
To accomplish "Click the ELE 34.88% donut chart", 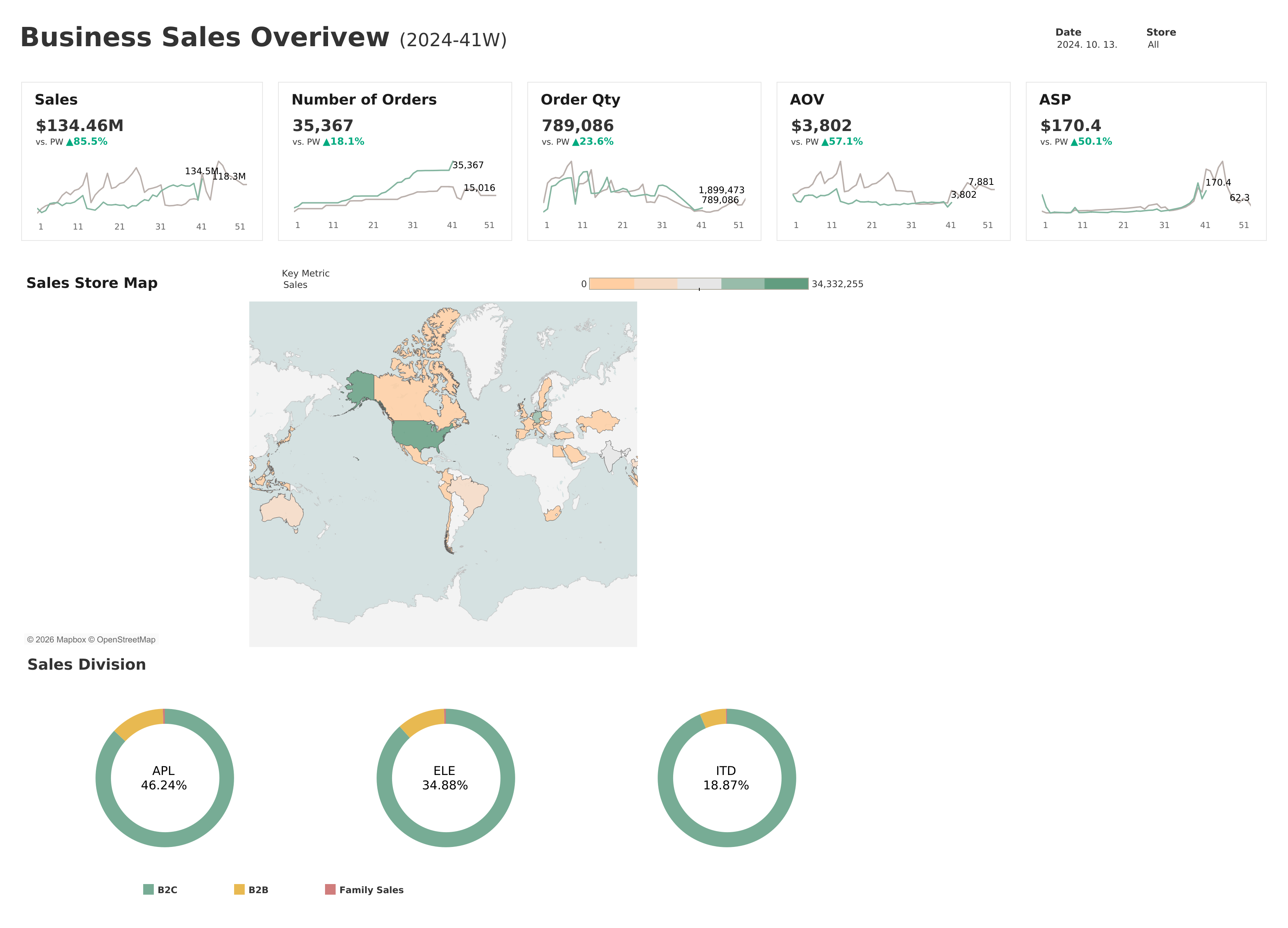I will 446,778.
